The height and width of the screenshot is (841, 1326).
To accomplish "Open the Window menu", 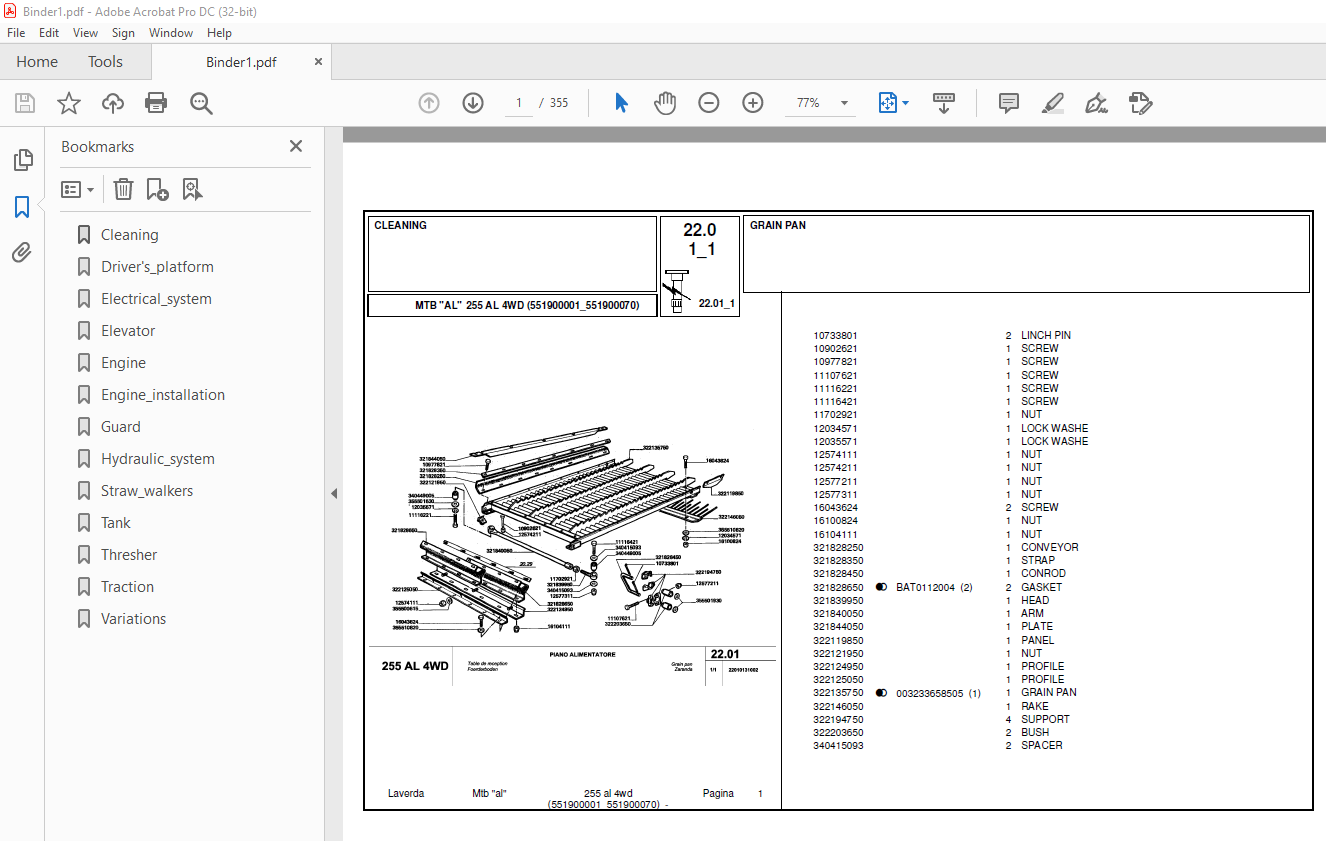I will (171, 33).
